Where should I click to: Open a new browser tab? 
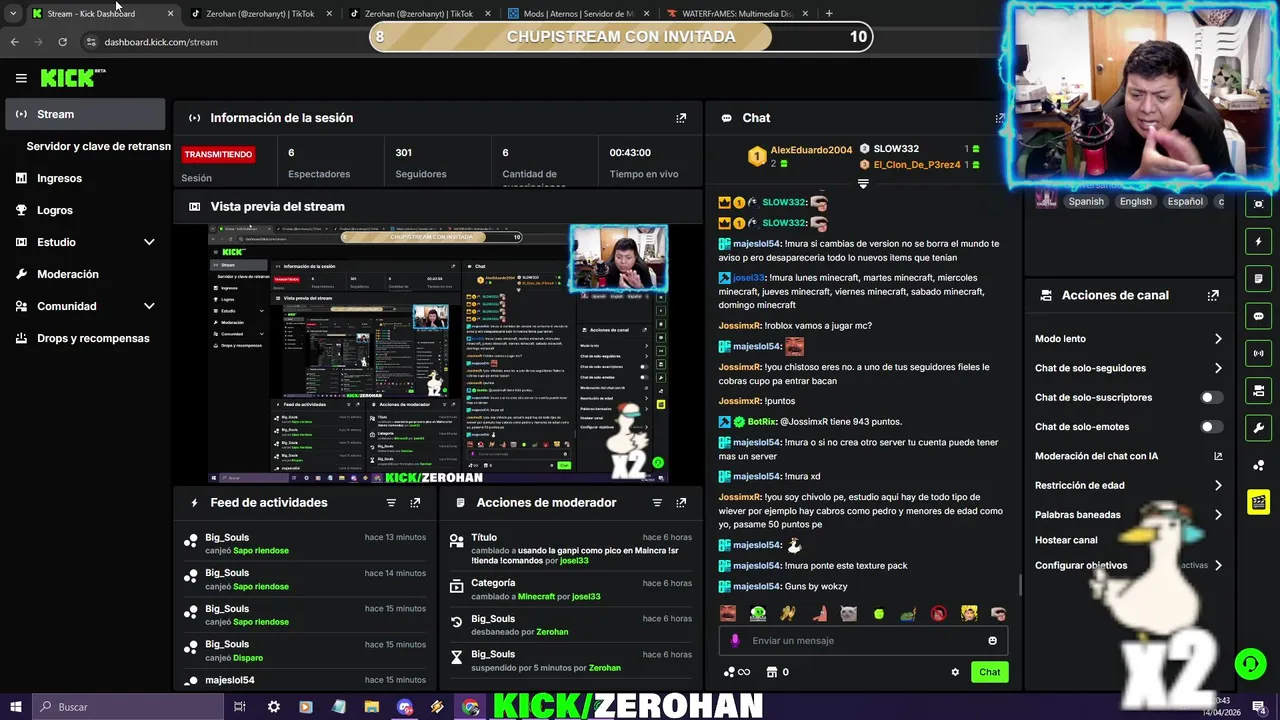click(829, 13)
